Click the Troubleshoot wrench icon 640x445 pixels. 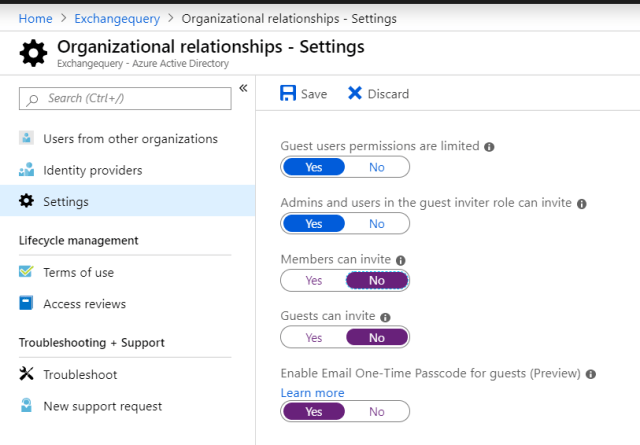[27, 374]
